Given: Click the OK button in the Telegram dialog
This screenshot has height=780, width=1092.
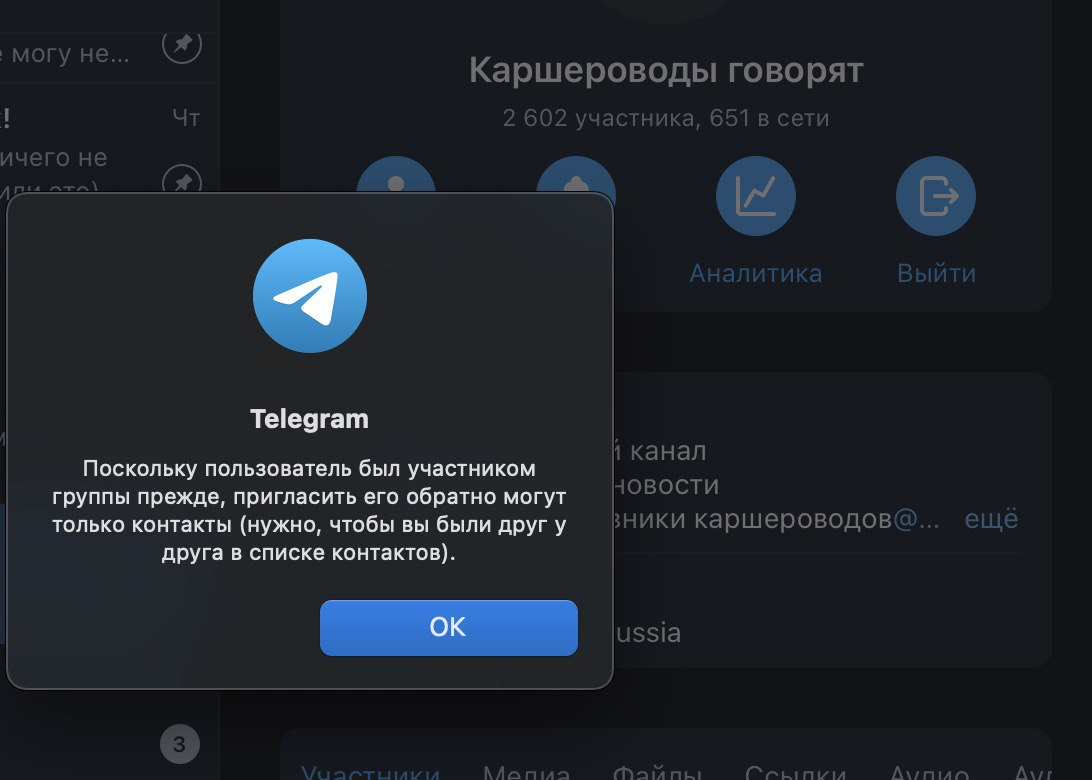Looking at the screenshot, I should [x=448, y=627].
